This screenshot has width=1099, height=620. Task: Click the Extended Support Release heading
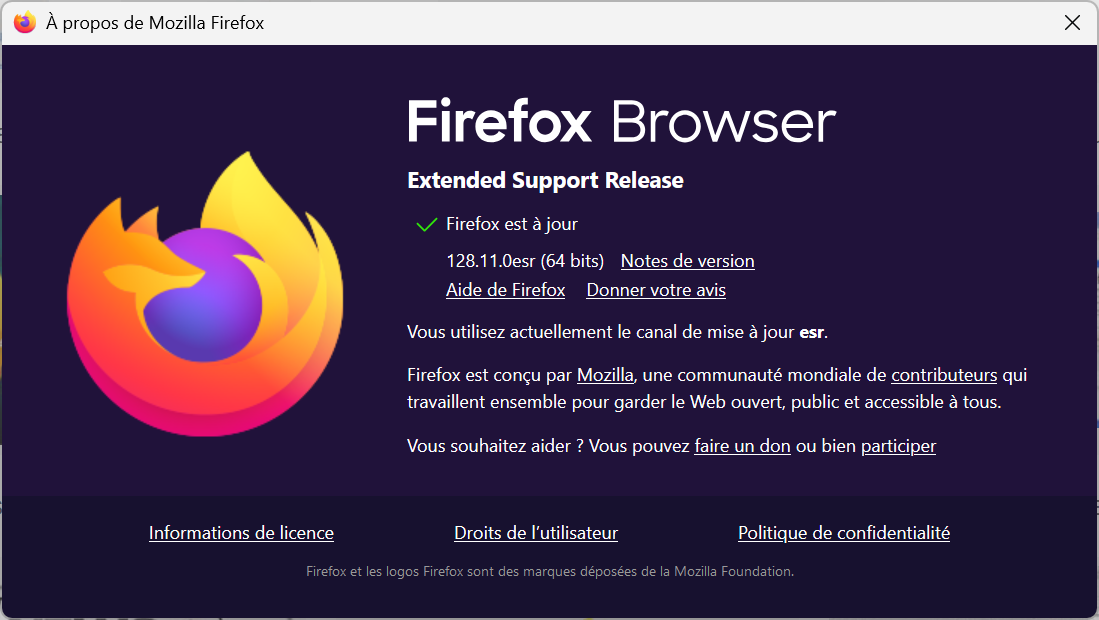545,180
